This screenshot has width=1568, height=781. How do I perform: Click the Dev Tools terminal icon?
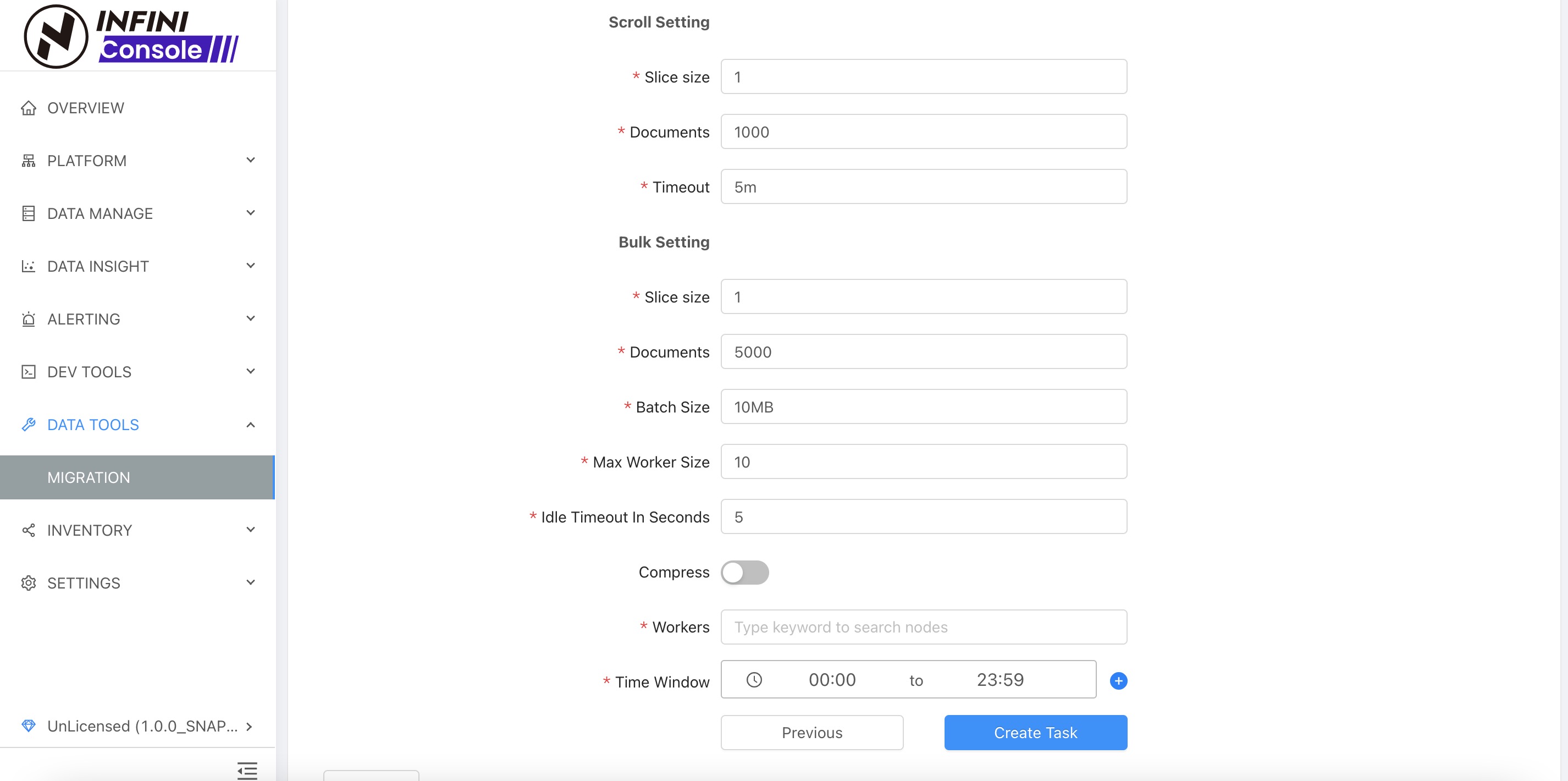(29, 372)
